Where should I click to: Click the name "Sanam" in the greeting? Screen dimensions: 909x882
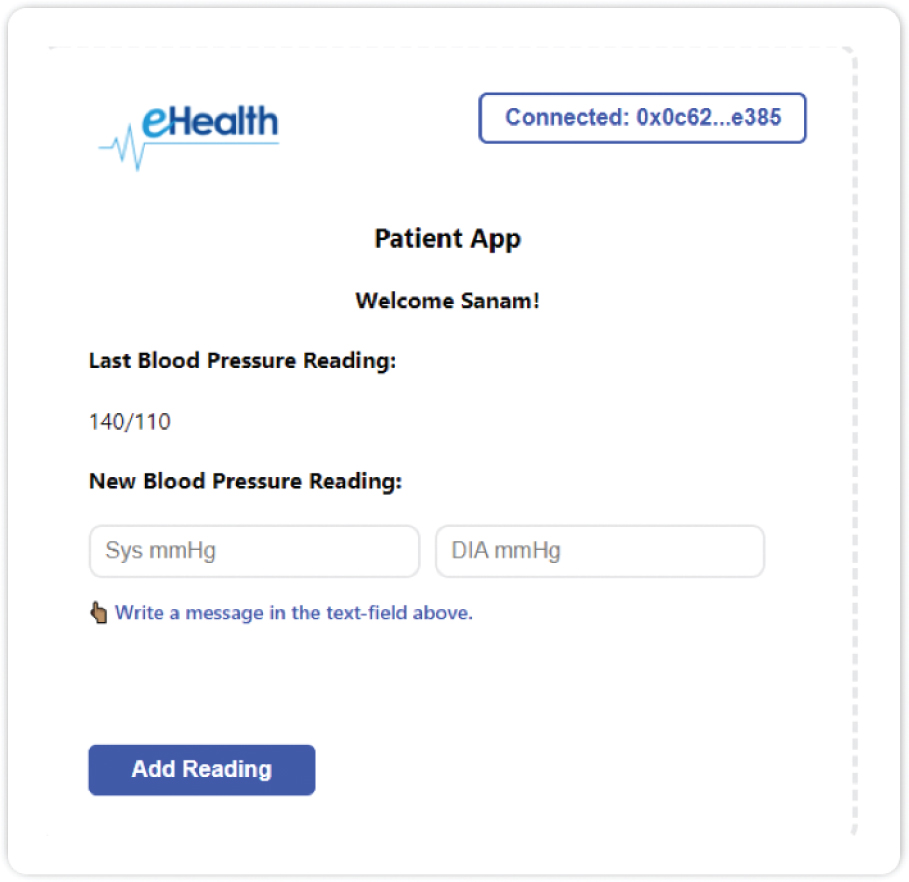point(503,301)
